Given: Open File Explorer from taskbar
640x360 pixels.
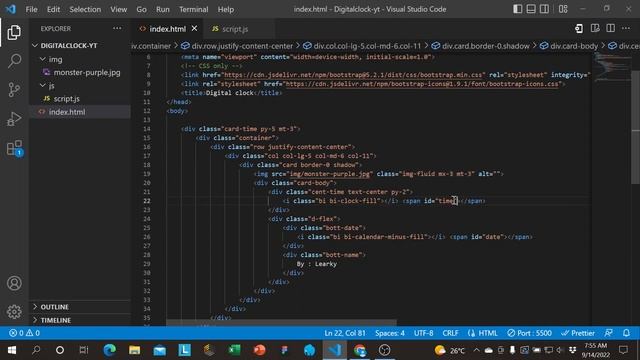Looking at the screenshot, I should (135, 350).
